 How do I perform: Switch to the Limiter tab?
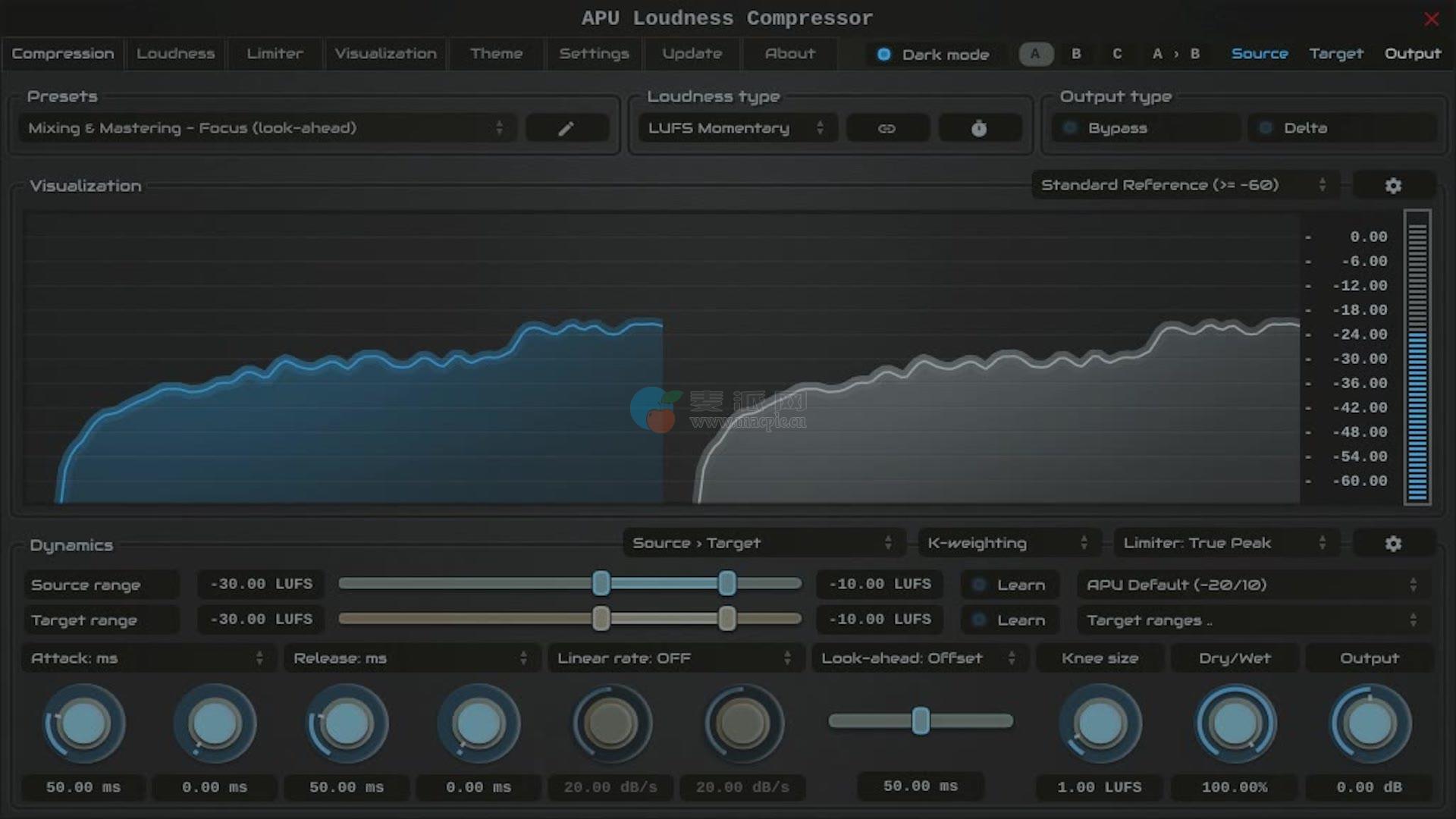(275, 54)
